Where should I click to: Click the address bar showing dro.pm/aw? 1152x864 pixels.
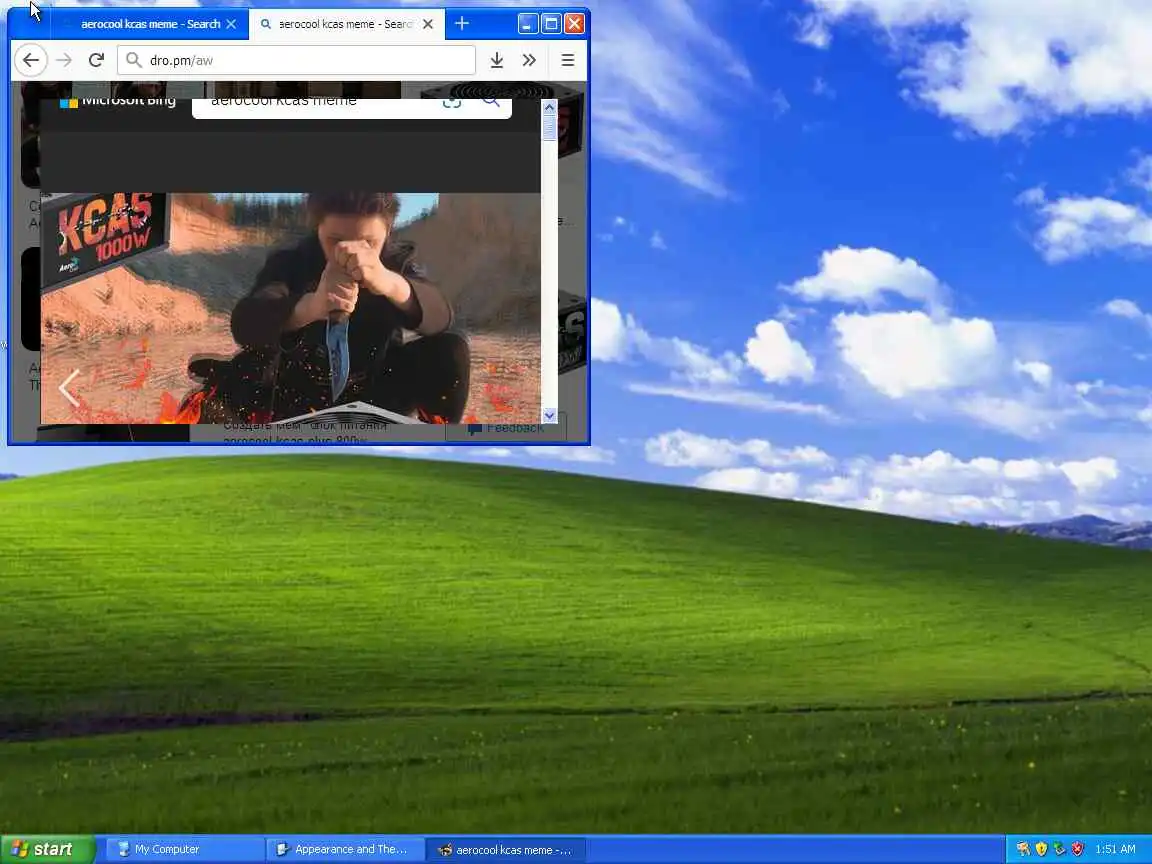pos(296,60)
